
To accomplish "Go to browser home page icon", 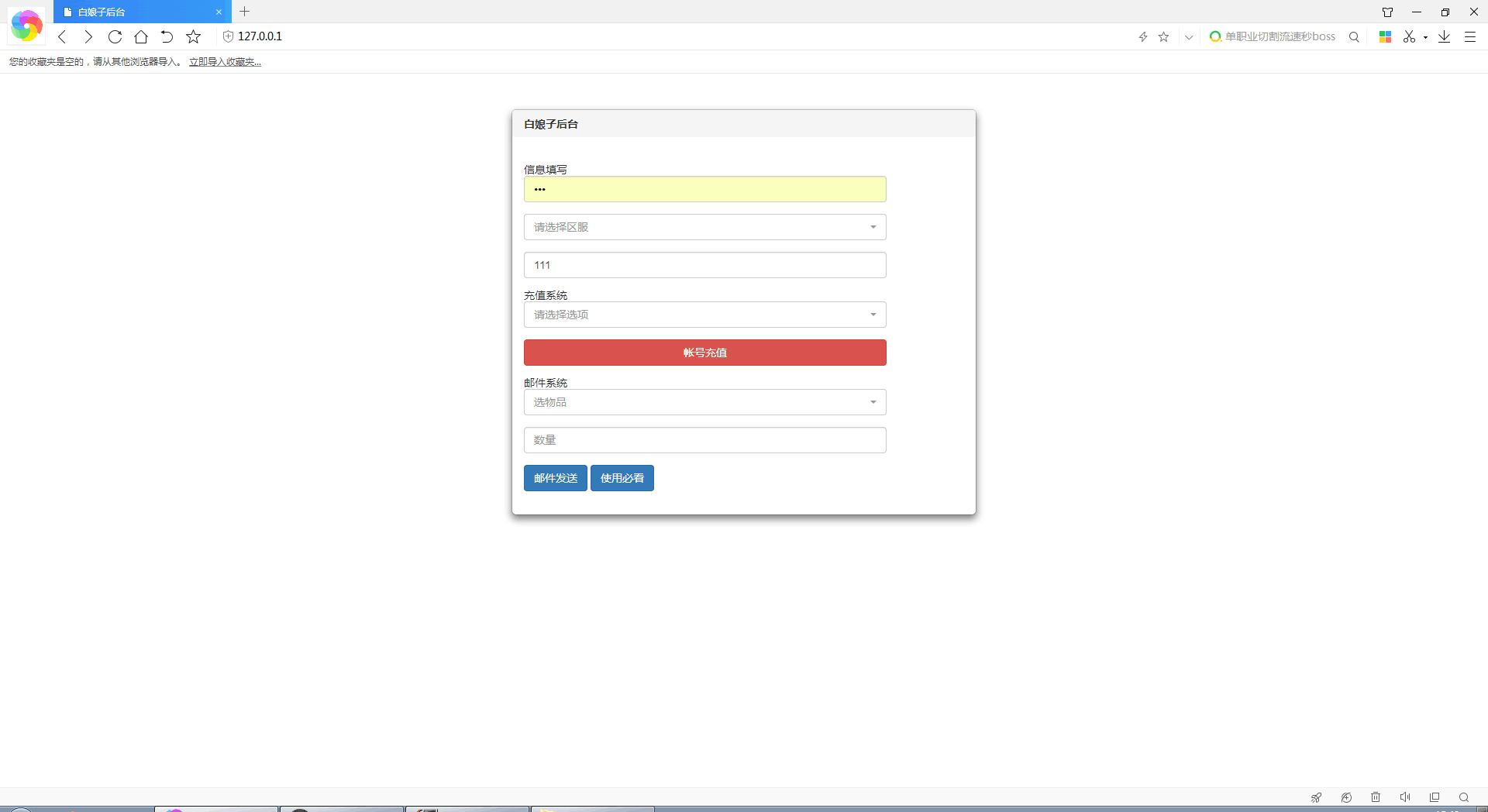I will [141, 36].
